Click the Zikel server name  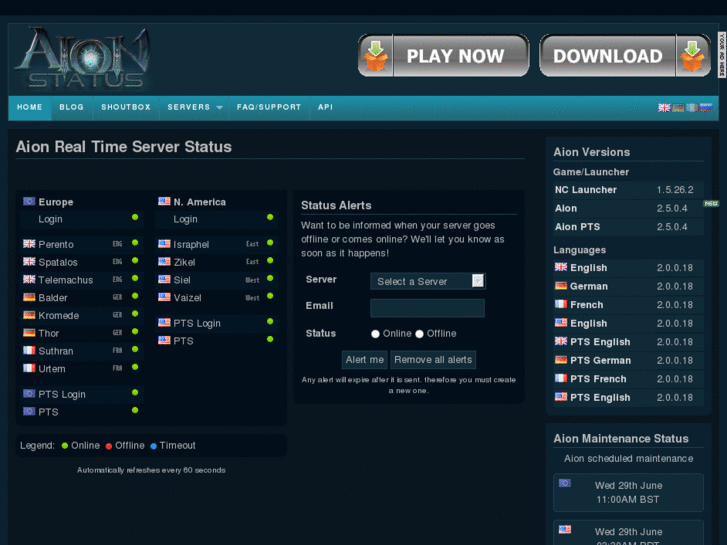(184, 263)
